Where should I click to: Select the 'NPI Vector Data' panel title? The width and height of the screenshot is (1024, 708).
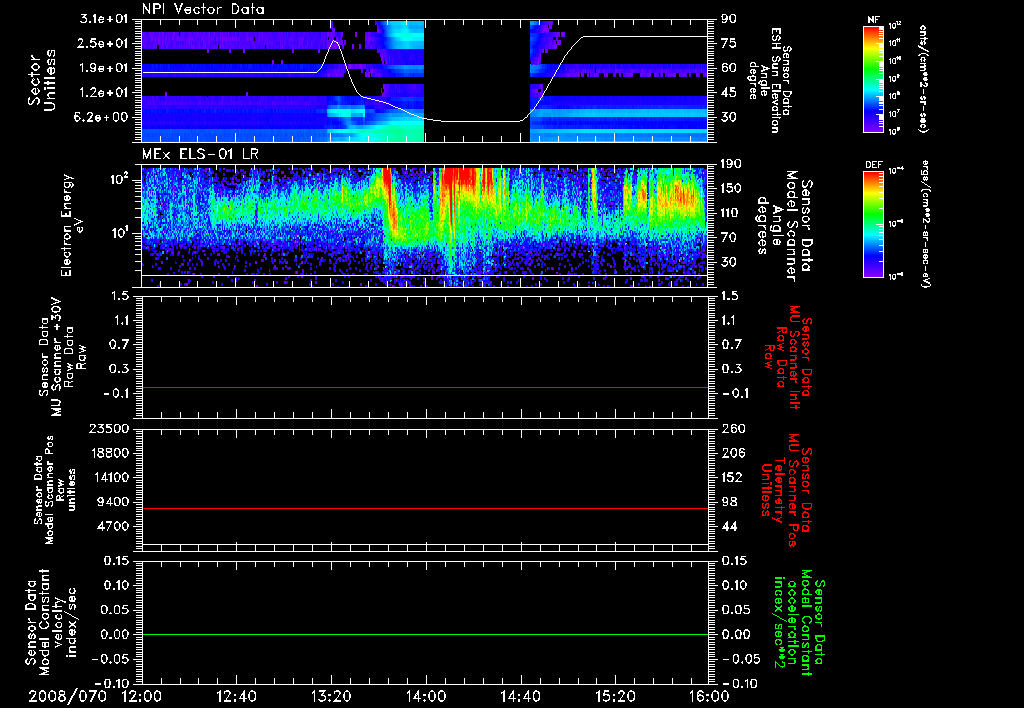point(203,9)
